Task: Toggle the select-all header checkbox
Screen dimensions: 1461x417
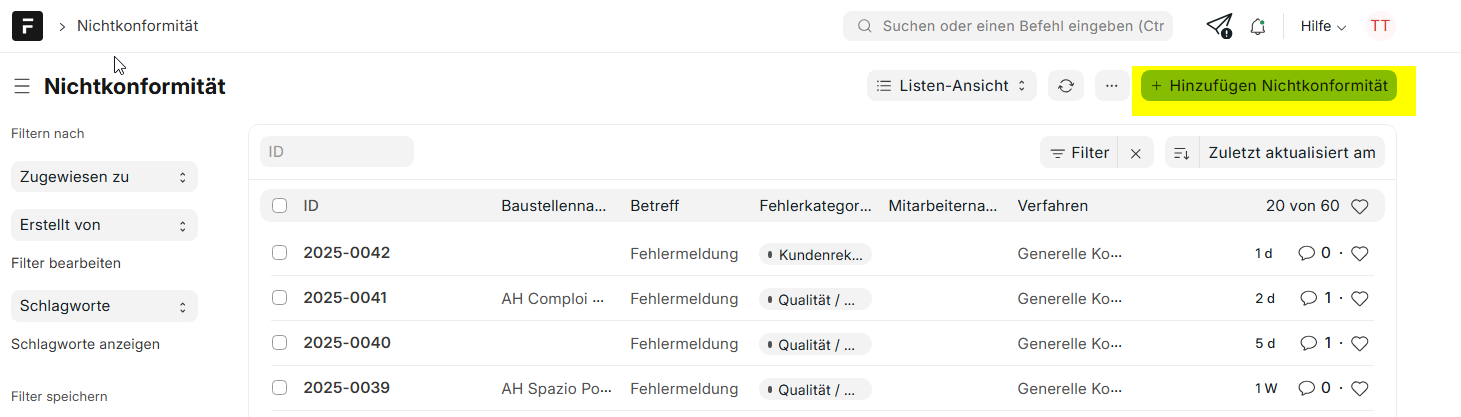Action: pyautogui.click(x=280, y=206)
